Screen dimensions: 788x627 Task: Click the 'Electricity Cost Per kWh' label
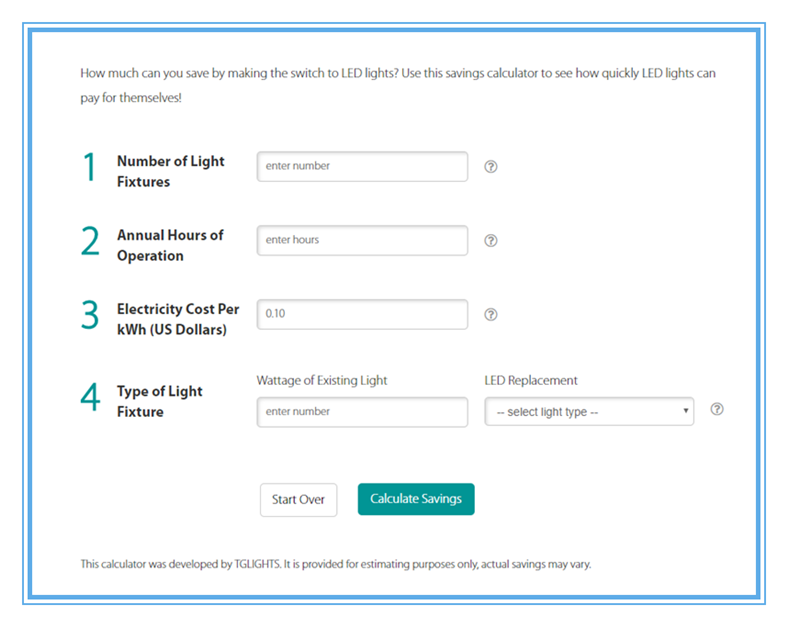pyautogui.click(x=178, y=319)
